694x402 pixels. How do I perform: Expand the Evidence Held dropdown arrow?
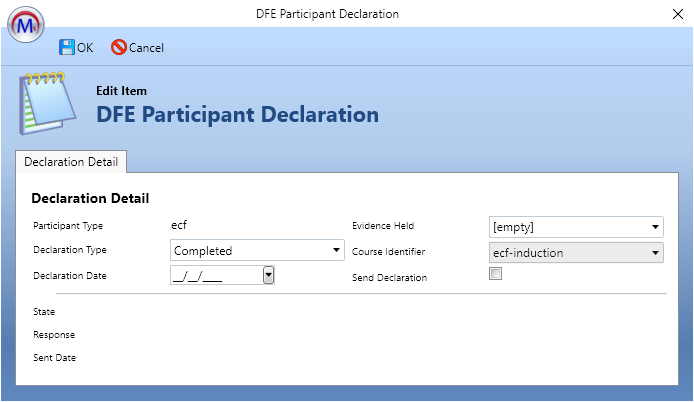pyautogui.click(x=655, y=227)
